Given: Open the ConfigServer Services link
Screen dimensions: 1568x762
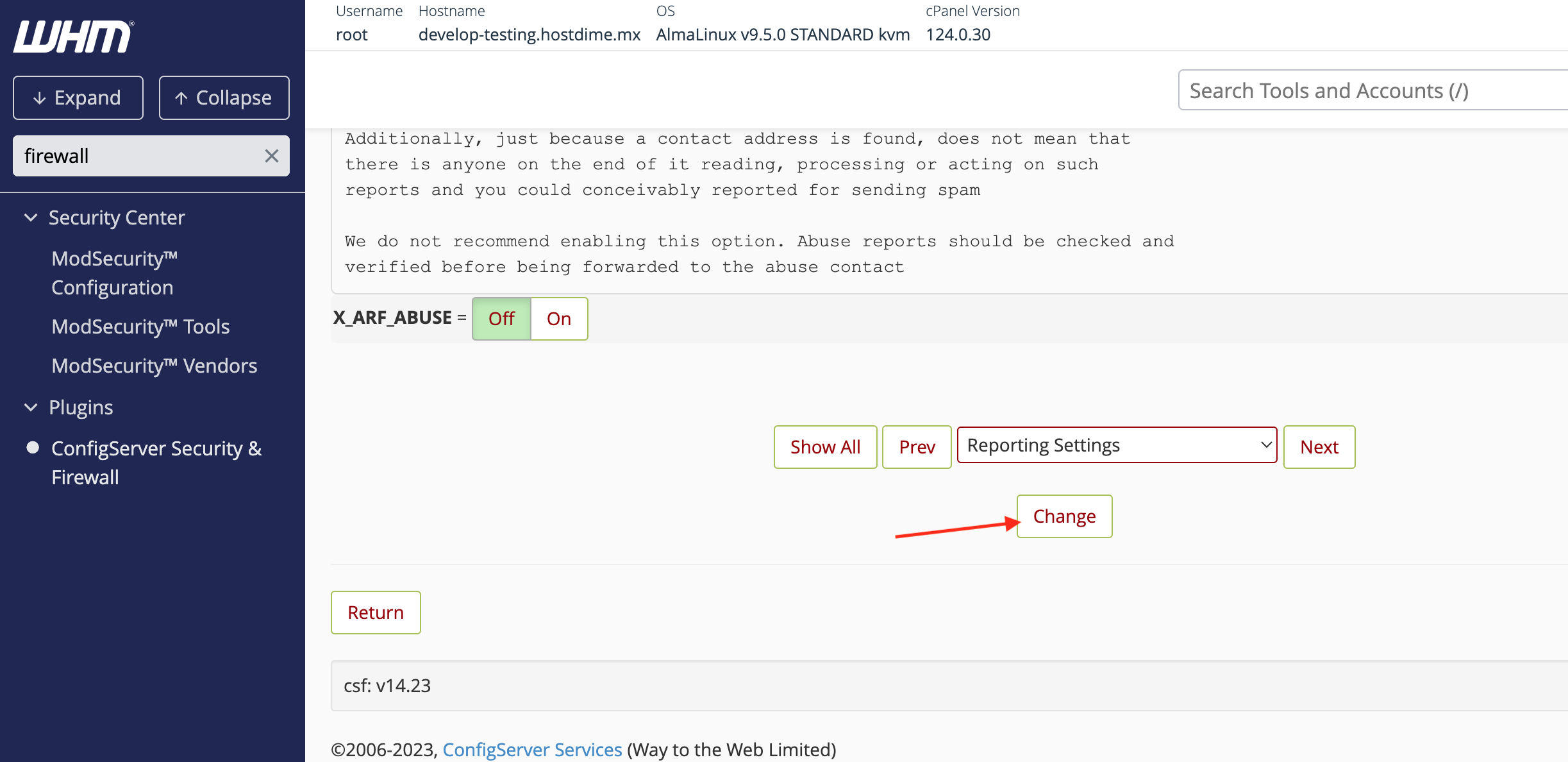Looking at the screenshot, I should click(x=532, y=749).
